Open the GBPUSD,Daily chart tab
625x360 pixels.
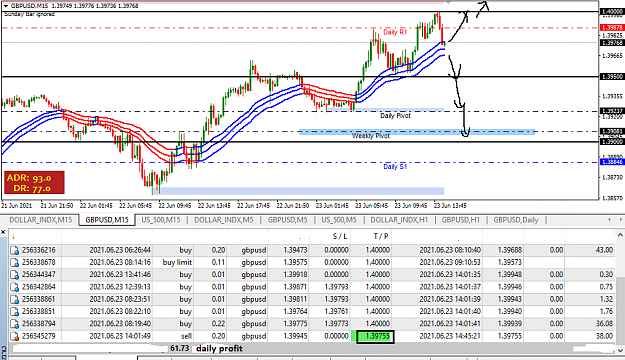point(516,220)
